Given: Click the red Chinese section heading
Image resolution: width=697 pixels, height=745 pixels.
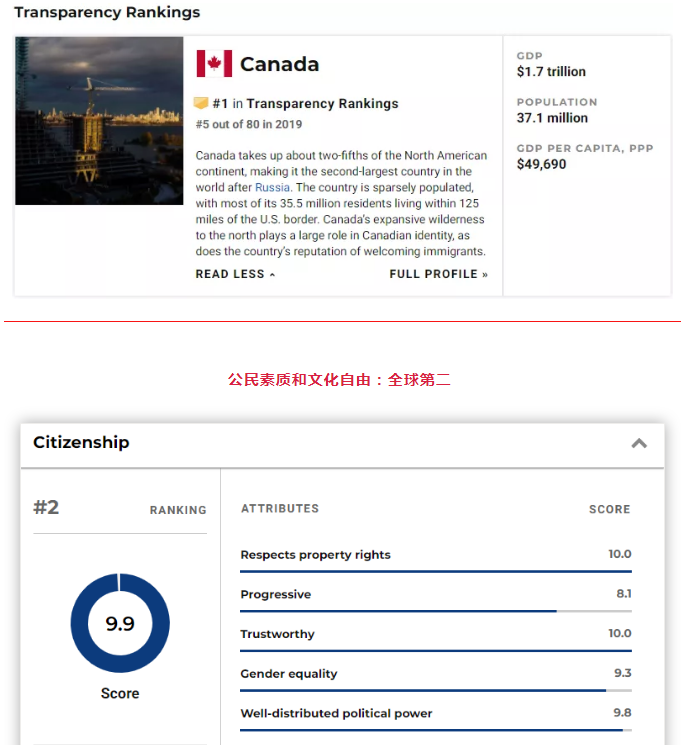Looking at the screenshot, I should click(339, 380).
